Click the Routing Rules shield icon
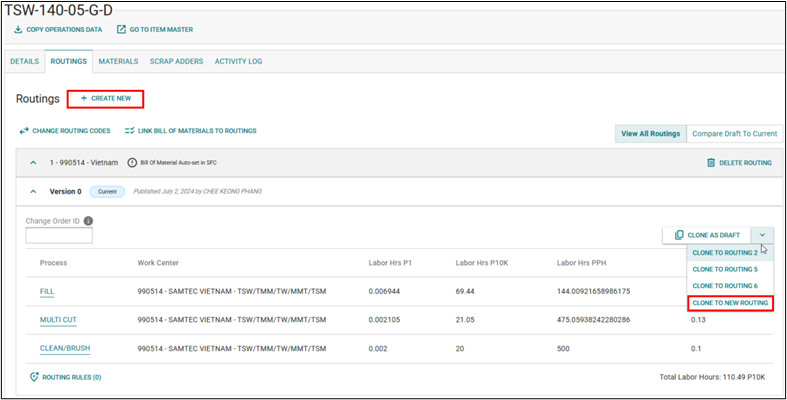The image size is (787, 400). [x=35, y=377]
